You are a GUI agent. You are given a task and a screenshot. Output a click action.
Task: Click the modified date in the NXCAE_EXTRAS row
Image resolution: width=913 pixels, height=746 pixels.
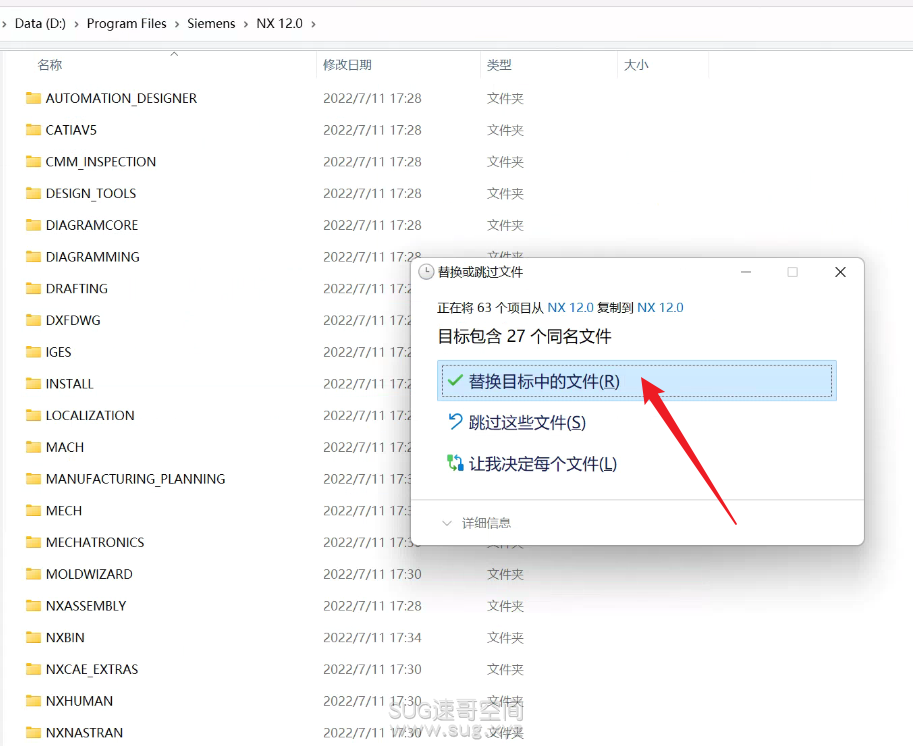click(372, 669)
